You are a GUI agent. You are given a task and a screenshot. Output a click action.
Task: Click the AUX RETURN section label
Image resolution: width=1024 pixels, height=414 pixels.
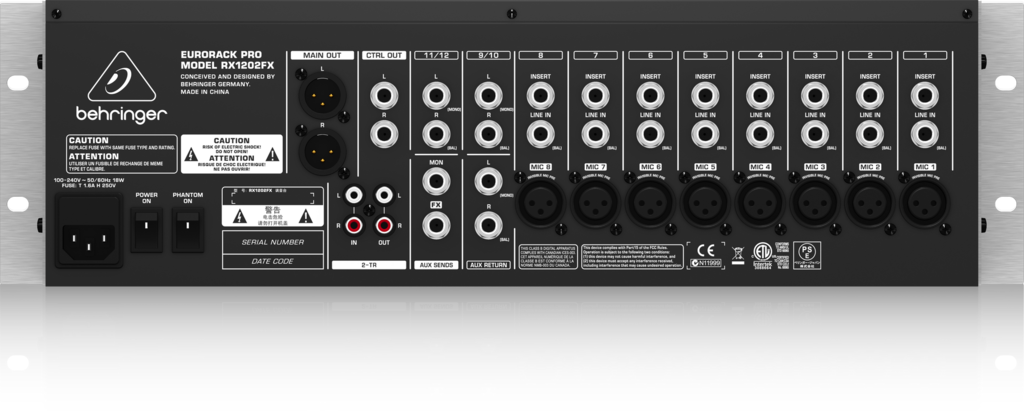point(488,265)
